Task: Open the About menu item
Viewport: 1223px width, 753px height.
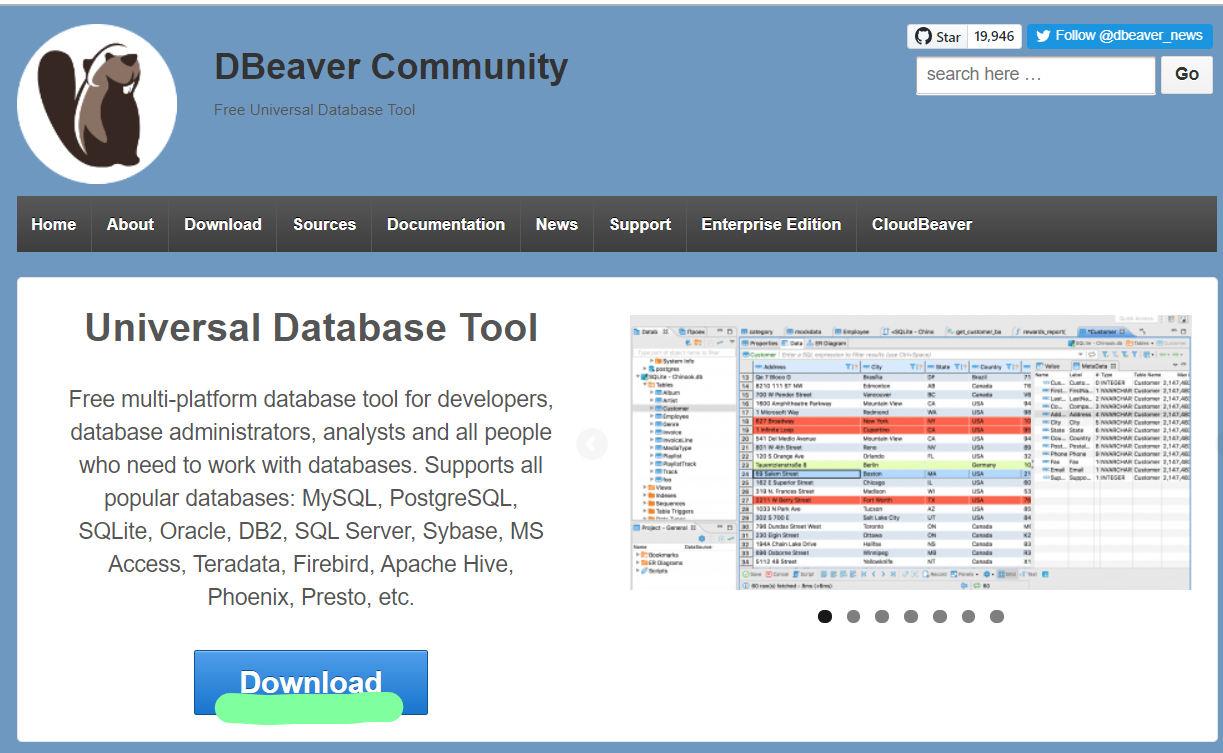Action: [130, 224]
